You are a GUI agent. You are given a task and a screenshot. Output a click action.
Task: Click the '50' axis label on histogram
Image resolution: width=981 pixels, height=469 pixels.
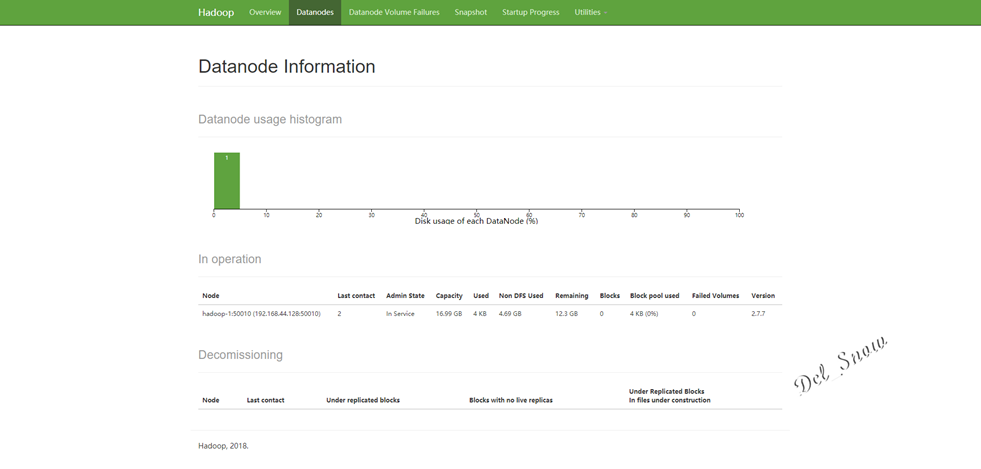(x=477, y=215)
